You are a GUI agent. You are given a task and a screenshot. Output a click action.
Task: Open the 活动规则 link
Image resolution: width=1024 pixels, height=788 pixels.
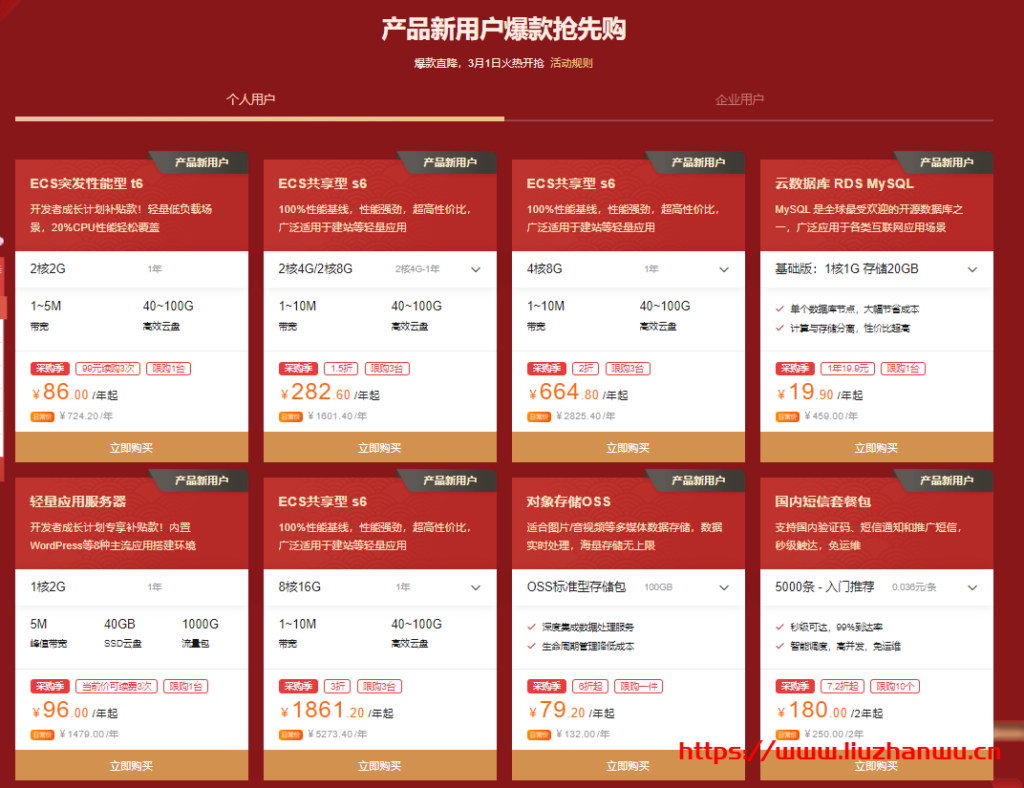(x=571, y=62)
